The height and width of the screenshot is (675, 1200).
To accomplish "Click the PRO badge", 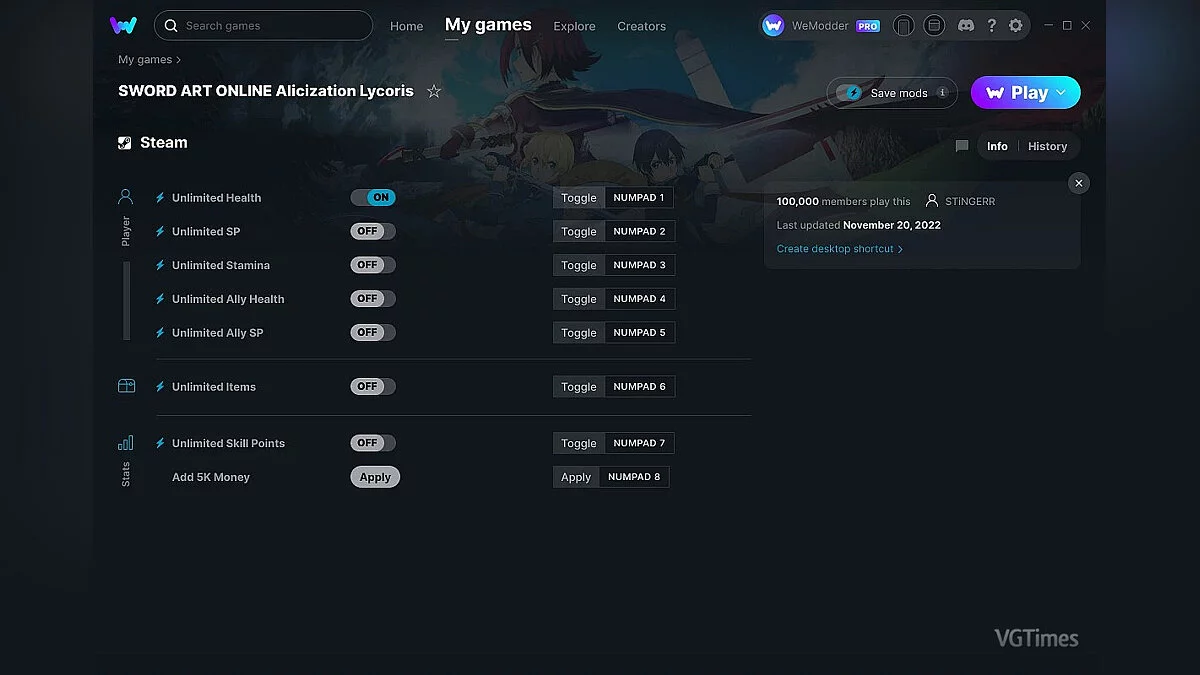I will 868,26.
